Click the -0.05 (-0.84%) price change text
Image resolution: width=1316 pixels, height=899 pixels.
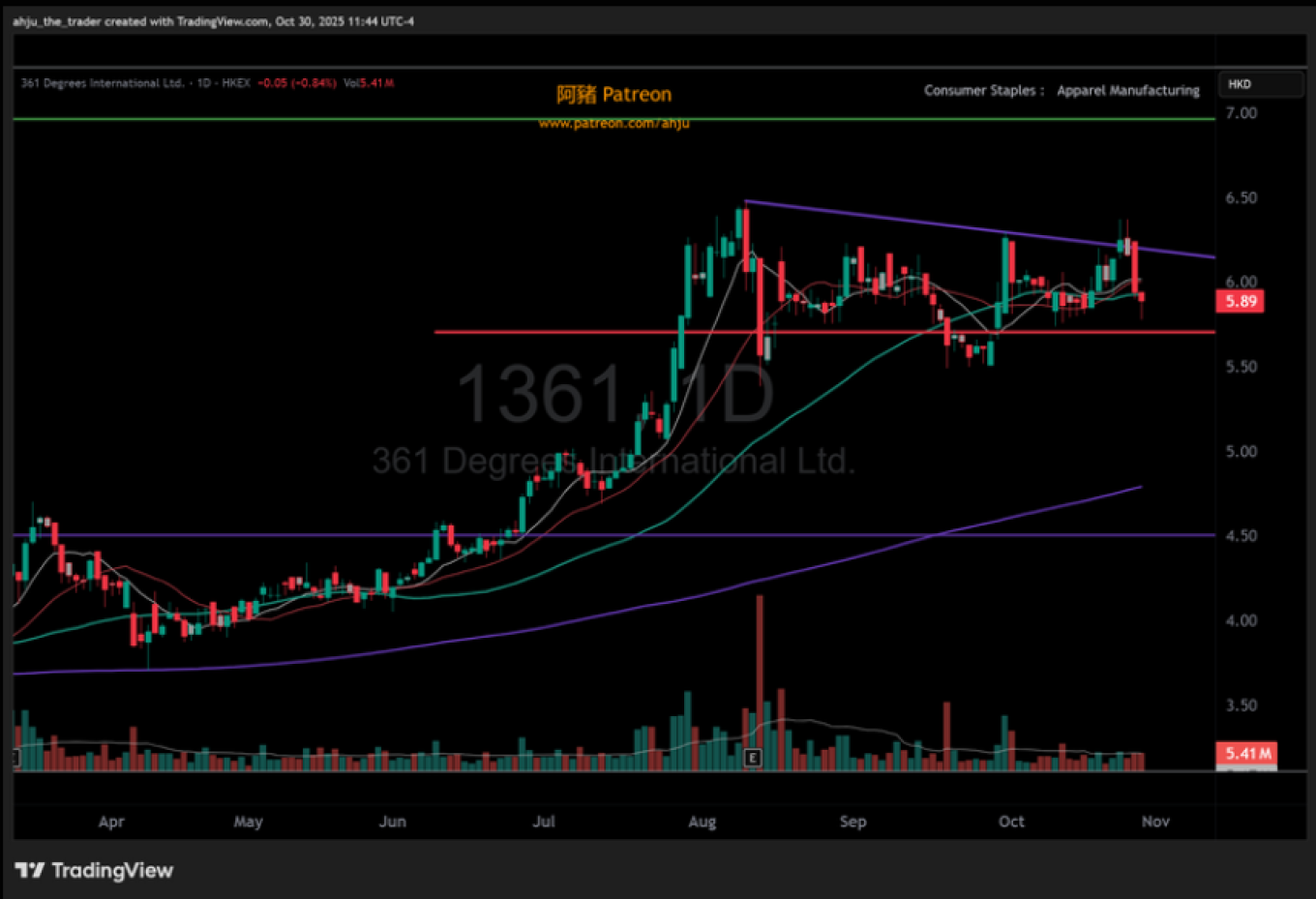(x=296, y=83)
